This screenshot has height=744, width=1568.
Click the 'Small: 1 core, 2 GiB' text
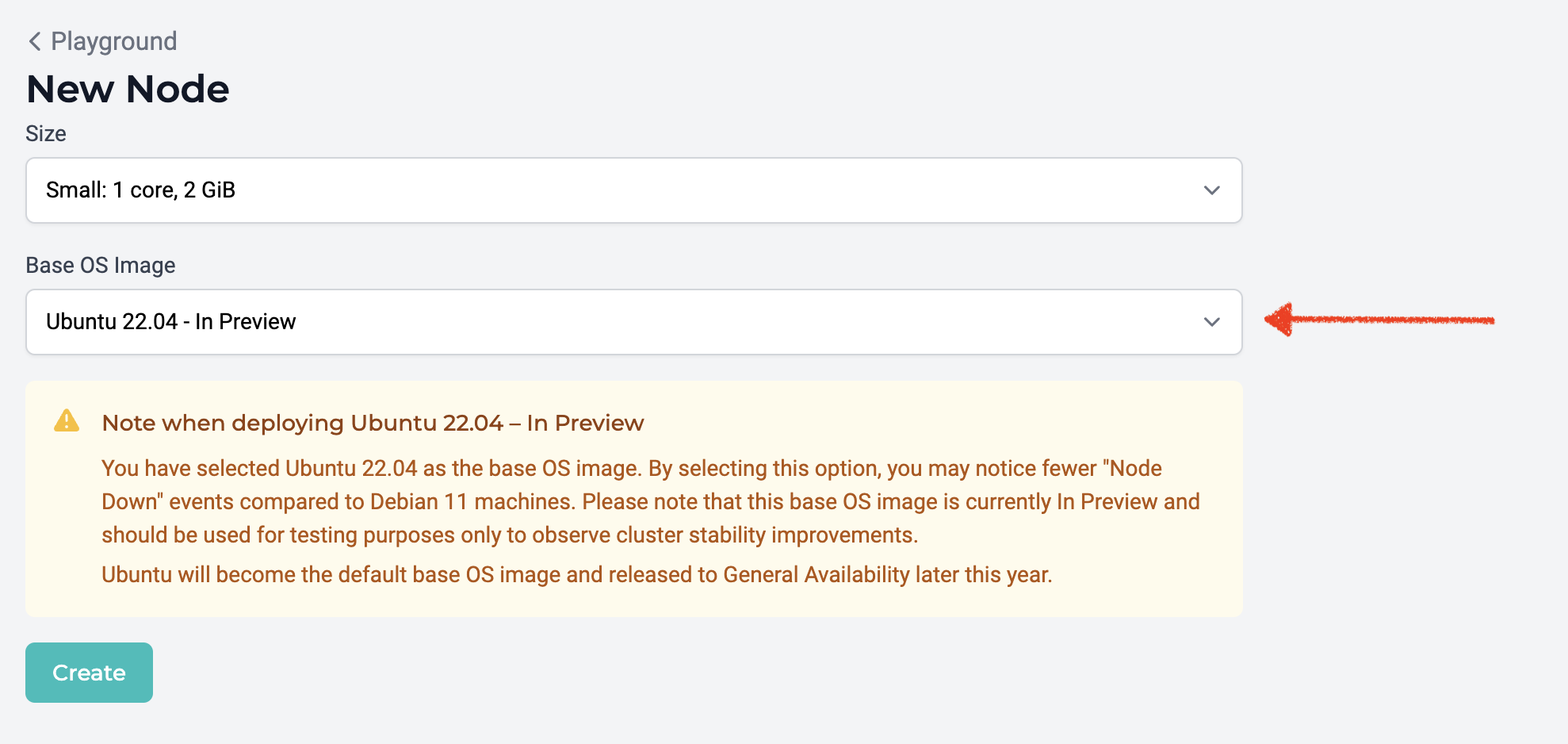click(x=140, y=190)
